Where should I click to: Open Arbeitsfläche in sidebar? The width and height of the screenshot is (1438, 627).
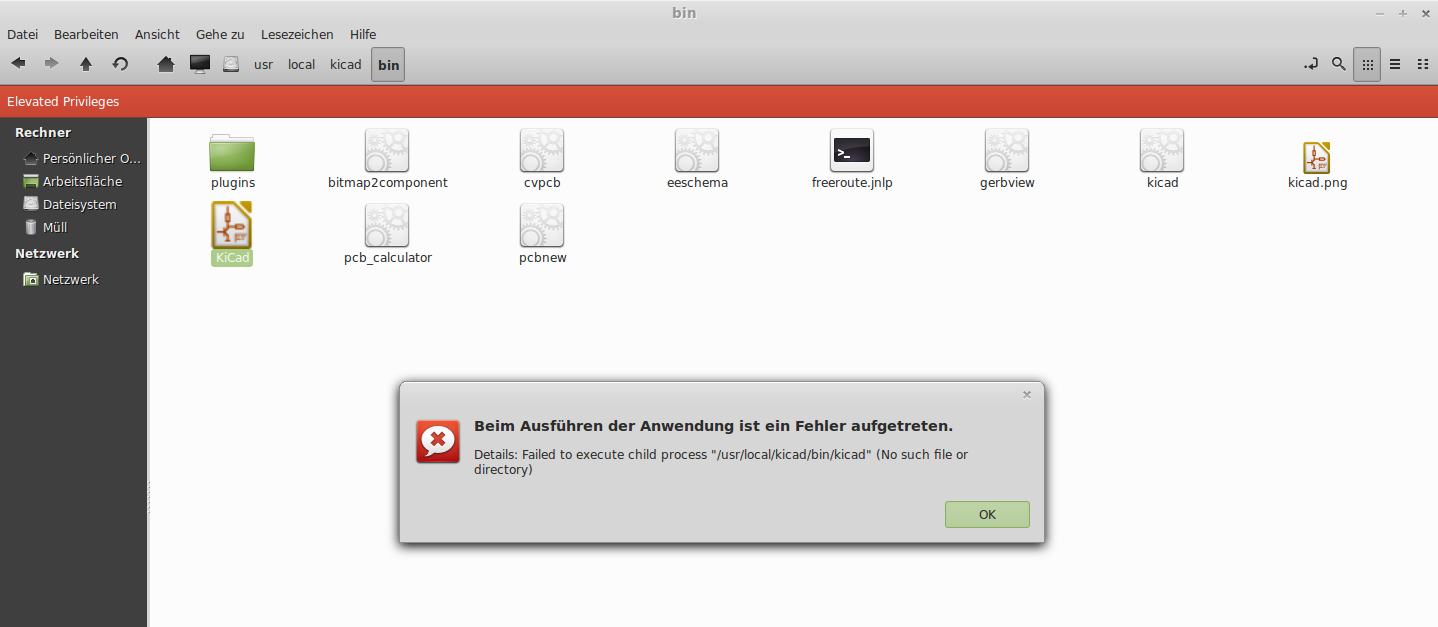pyautogui.click(x=73, y=181)
